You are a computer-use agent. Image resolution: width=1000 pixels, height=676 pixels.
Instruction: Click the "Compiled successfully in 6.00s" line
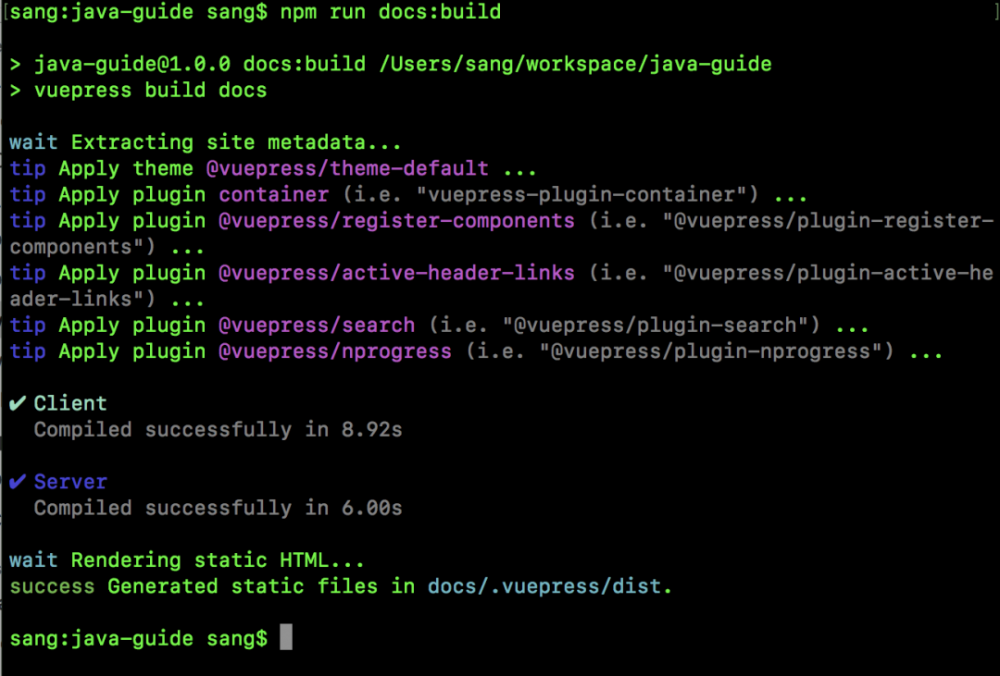218,508
